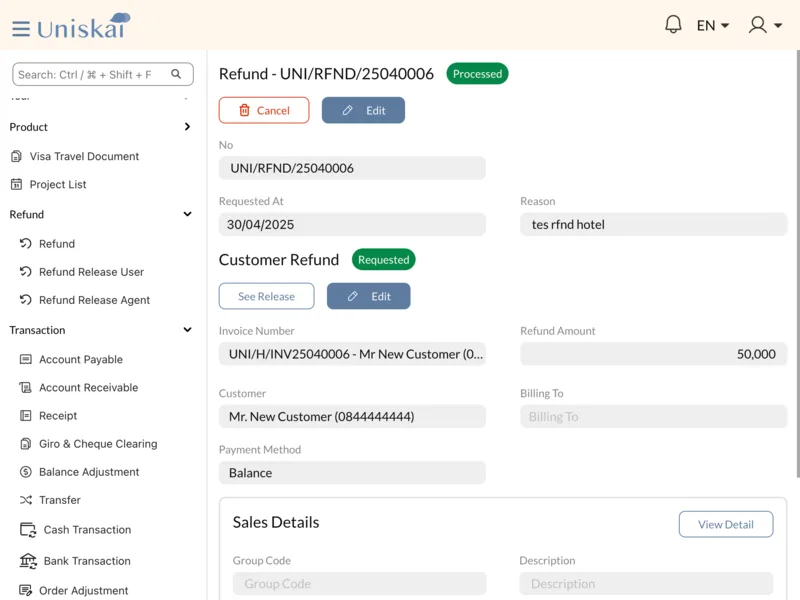Click the Refund Amount field
Image resolution: width=800 pixels, height=600 pixels.
tap(654, 354)
